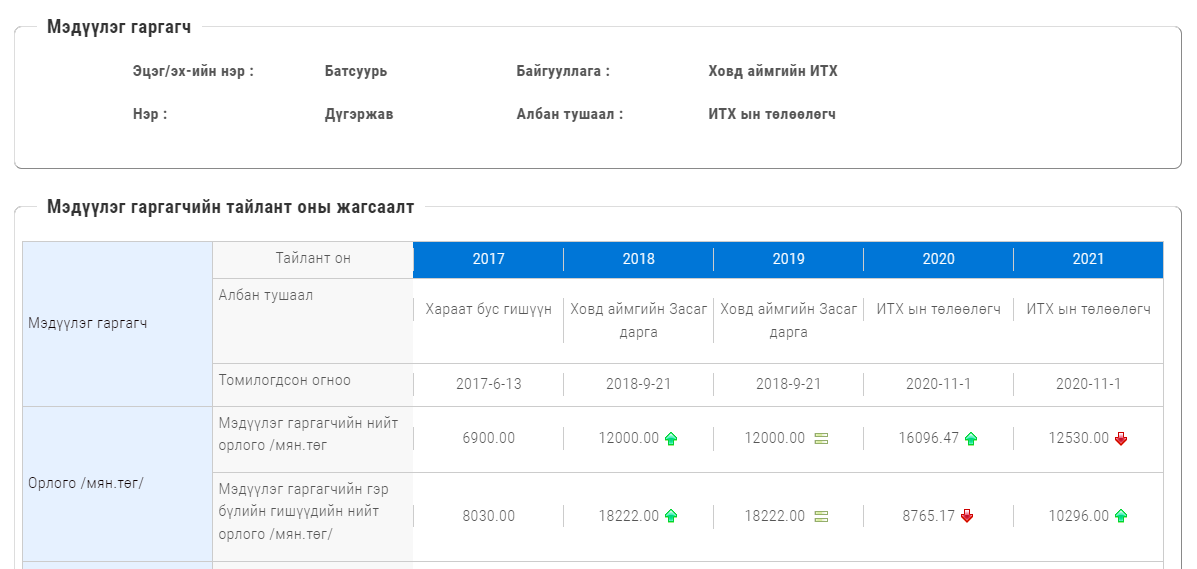Click green up arrow next to 10296.00
Viewport: 1197px width, 569px height.
(x=1121, y=516)
